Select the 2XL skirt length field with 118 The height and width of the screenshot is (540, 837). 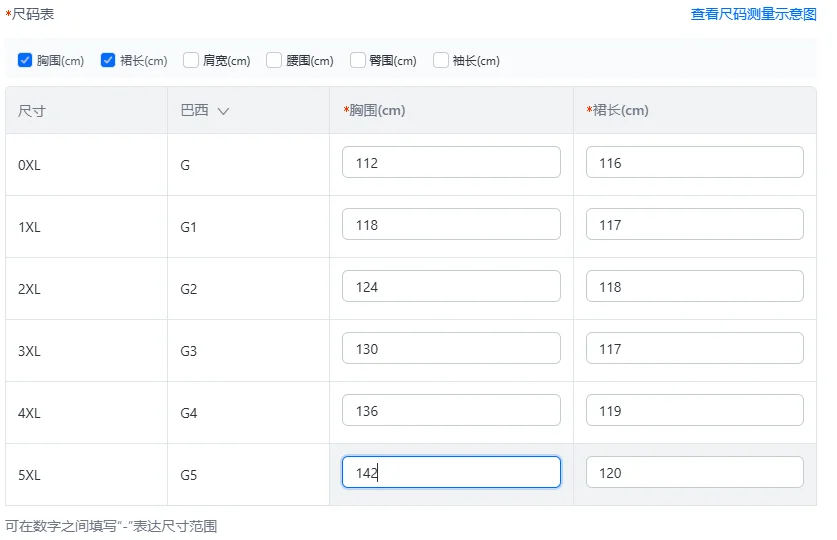[694, 287]
